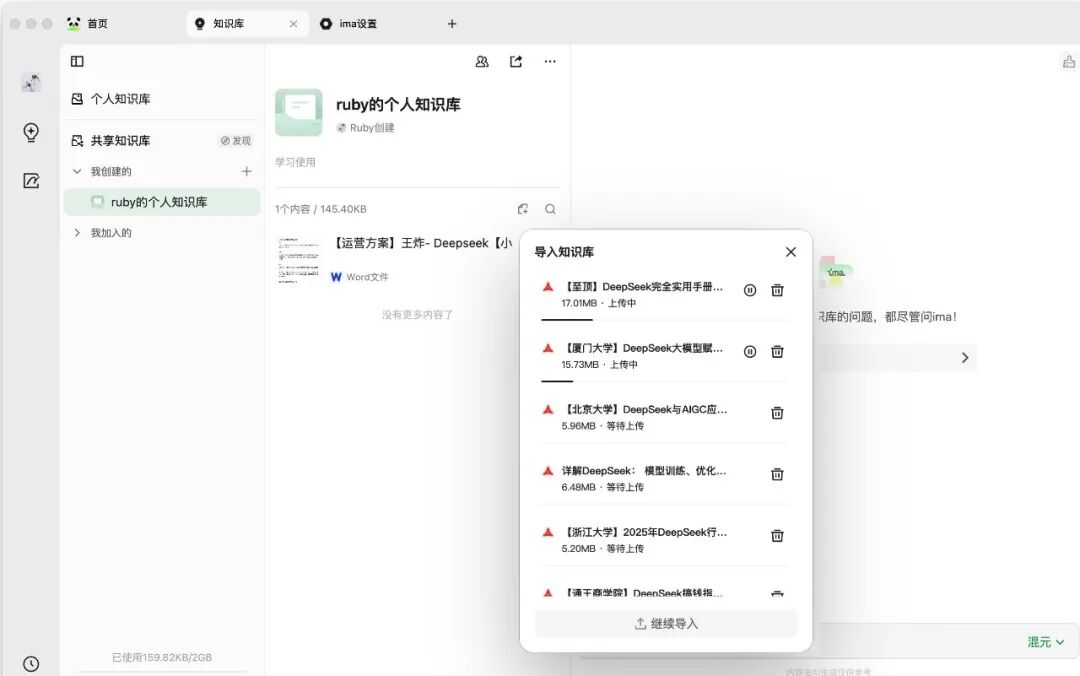
Task: Delete the 【厦门大学】DeepSeek upload
Action: (x=777, y=351)
